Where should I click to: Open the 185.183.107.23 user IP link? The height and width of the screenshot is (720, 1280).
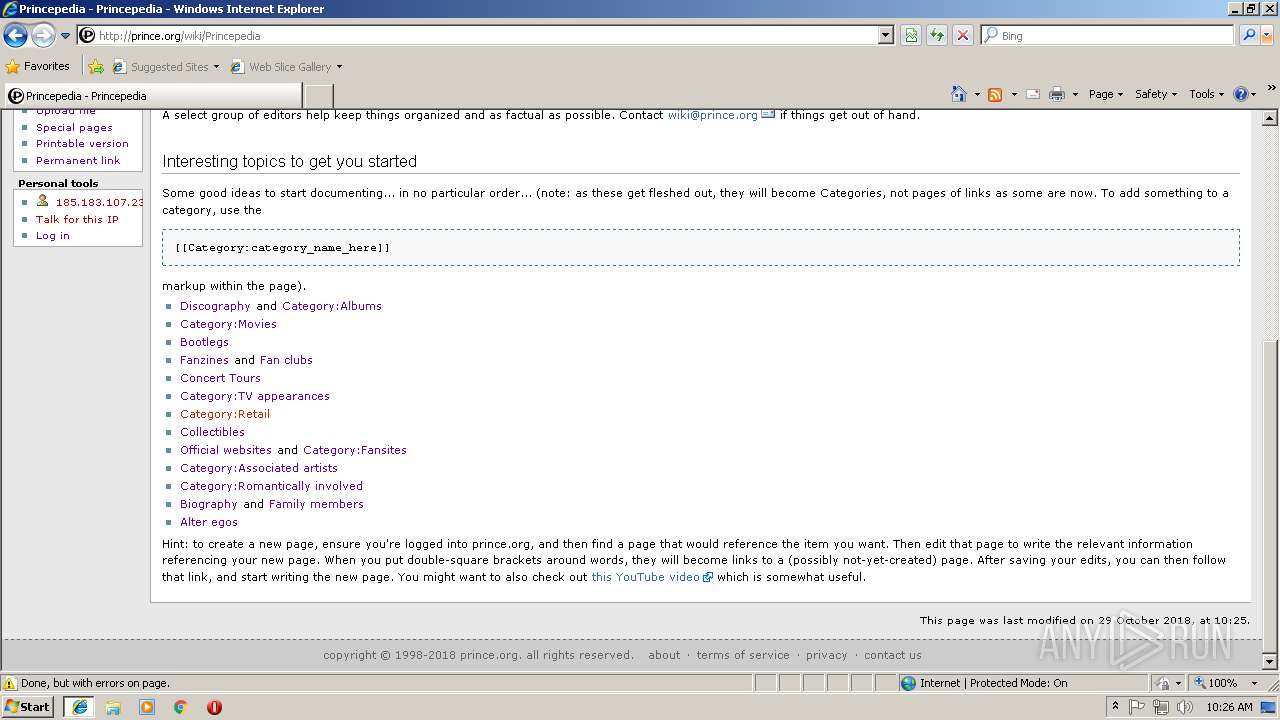tap(99, 202)
